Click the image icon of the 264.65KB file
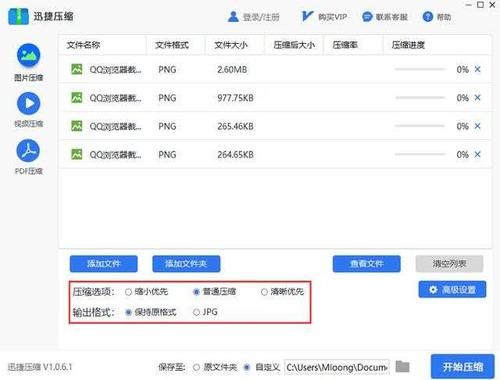The height and width of the screenshot is (380, 500). click(x=77, y=154)
